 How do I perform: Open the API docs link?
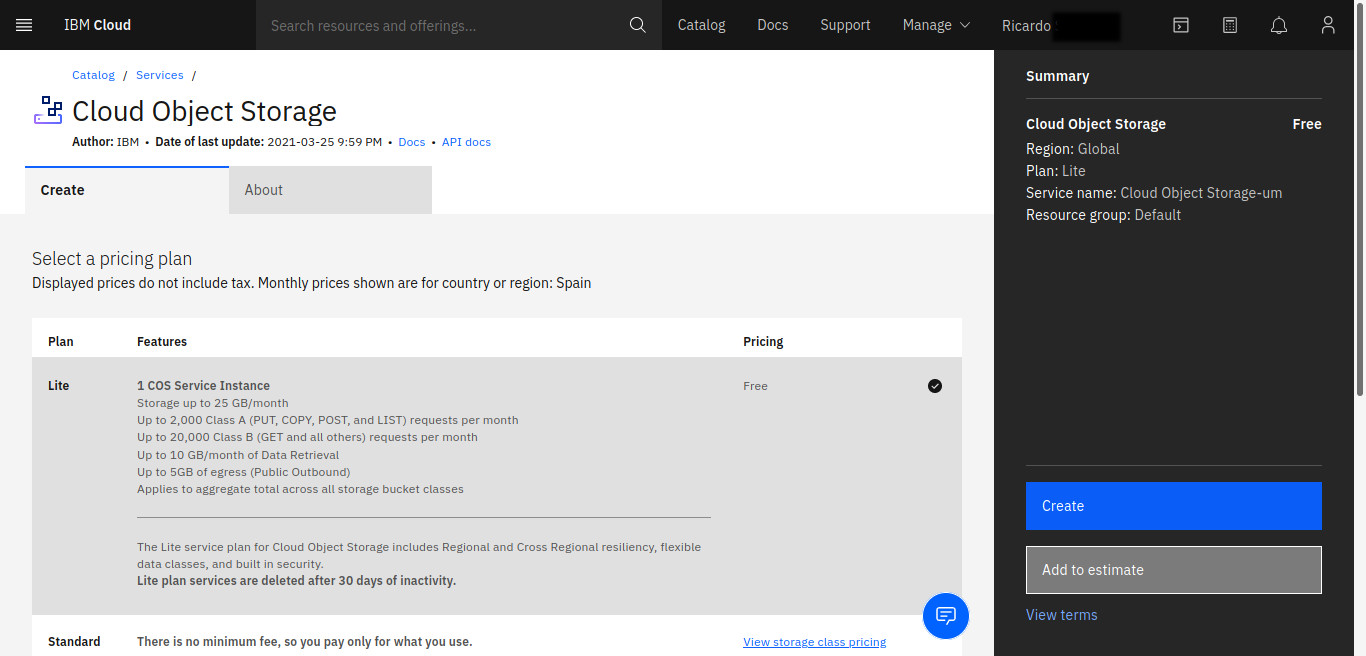coord(466,142)
